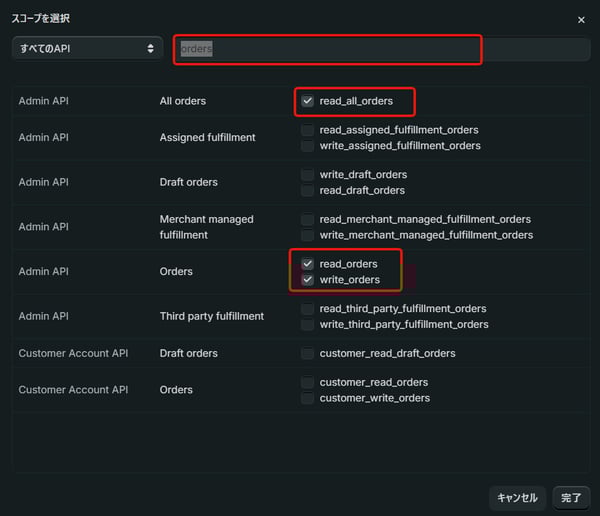Screen dimensions: 600x516
Task: Check the read_draft_orders checkbox
Action: (x=308, y=190)
